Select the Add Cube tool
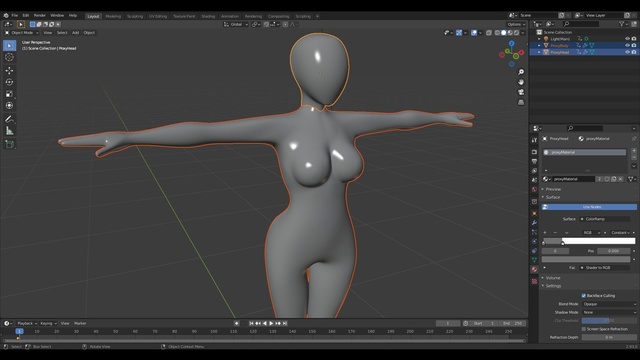Viewport: 640px width, 360px height. tap(9, 144)
